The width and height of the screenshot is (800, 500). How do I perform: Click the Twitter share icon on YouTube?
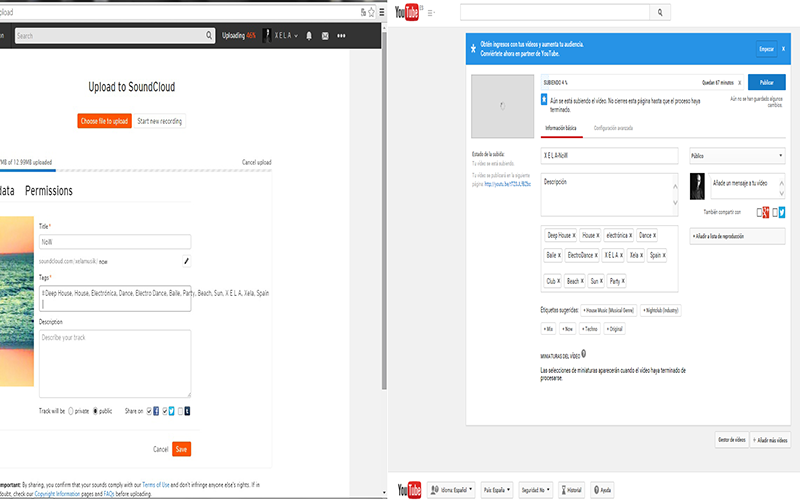(x=782, y=212)
